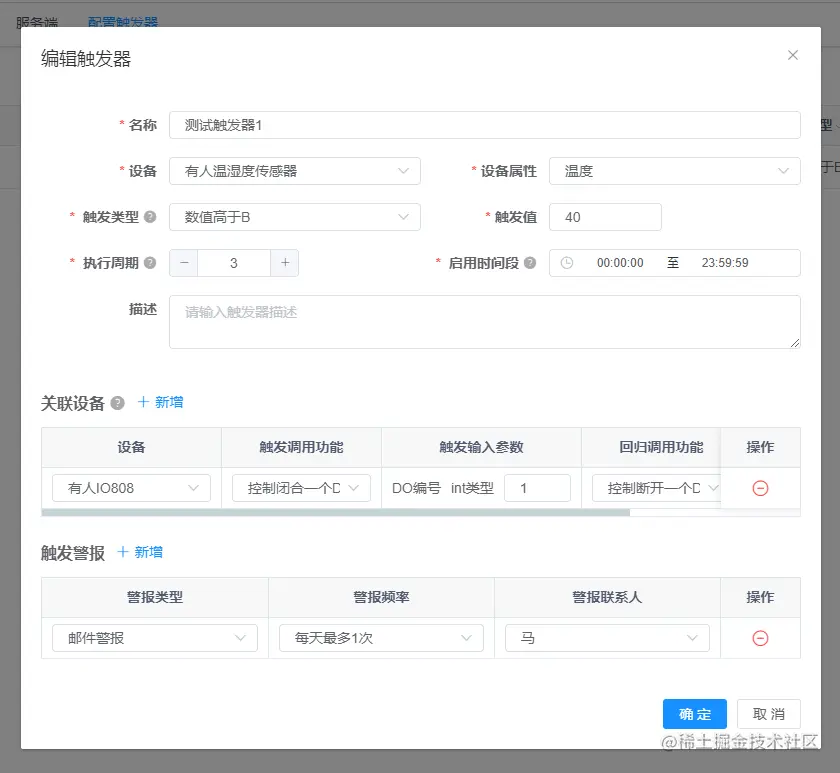Image resolution: width=840 pixels, height=773 pixels.
Task: Open the 设备 dropdown showing 有人温湿度传感器
Action: [x=295, y=171]
